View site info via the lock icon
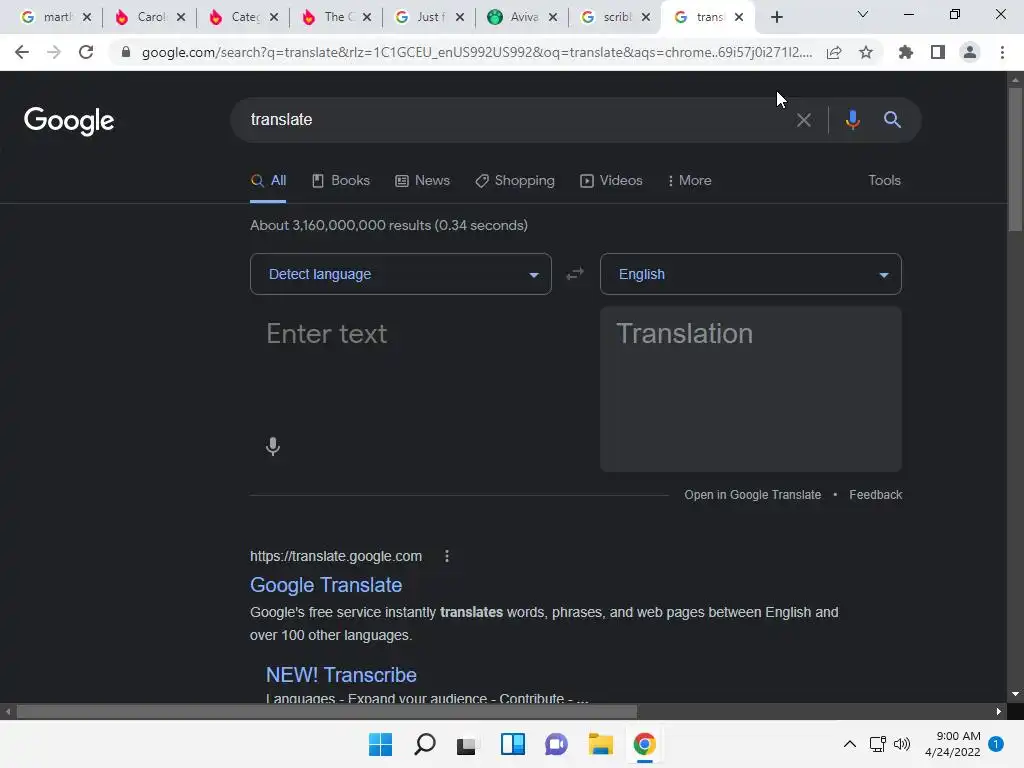The image size is (1024, 768). click(126, 52)
